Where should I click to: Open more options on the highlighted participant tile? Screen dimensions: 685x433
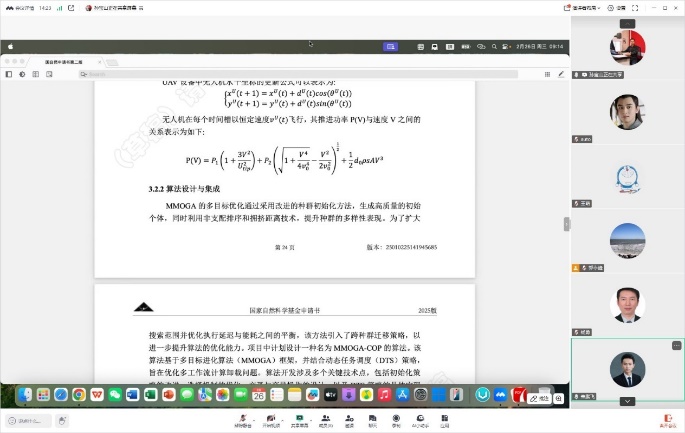coord(676,346)
